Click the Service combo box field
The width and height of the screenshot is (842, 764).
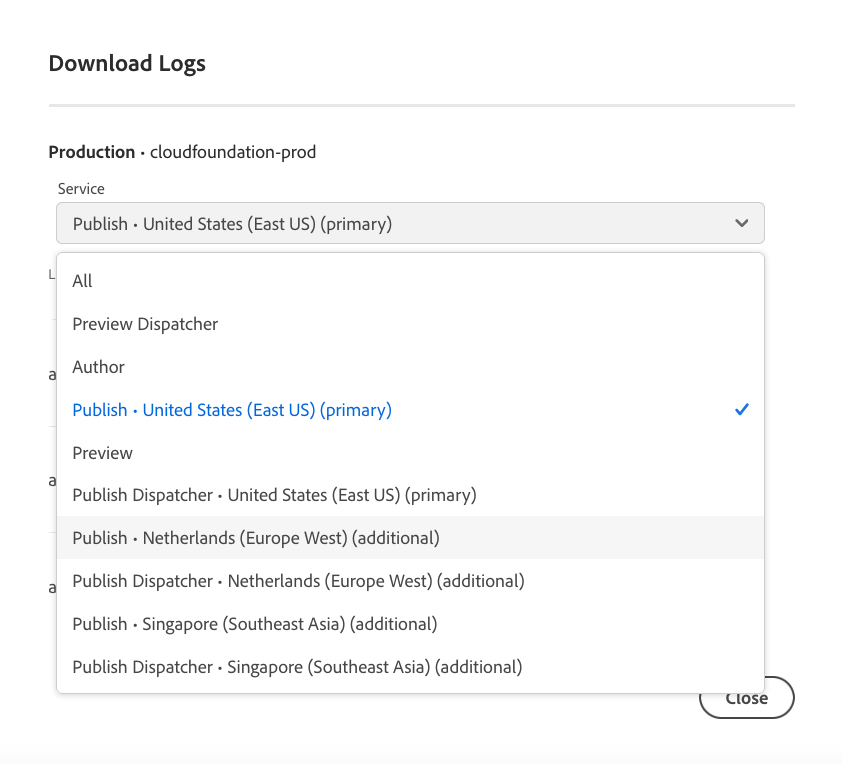coord(400,224)
